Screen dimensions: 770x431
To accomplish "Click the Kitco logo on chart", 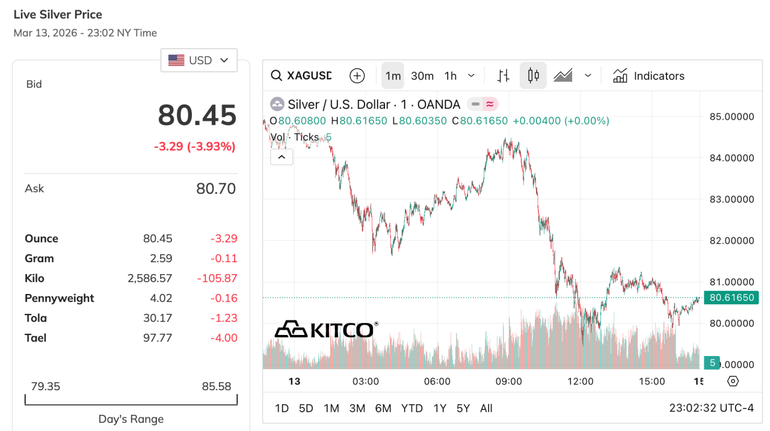I will (x=326, y=330).
